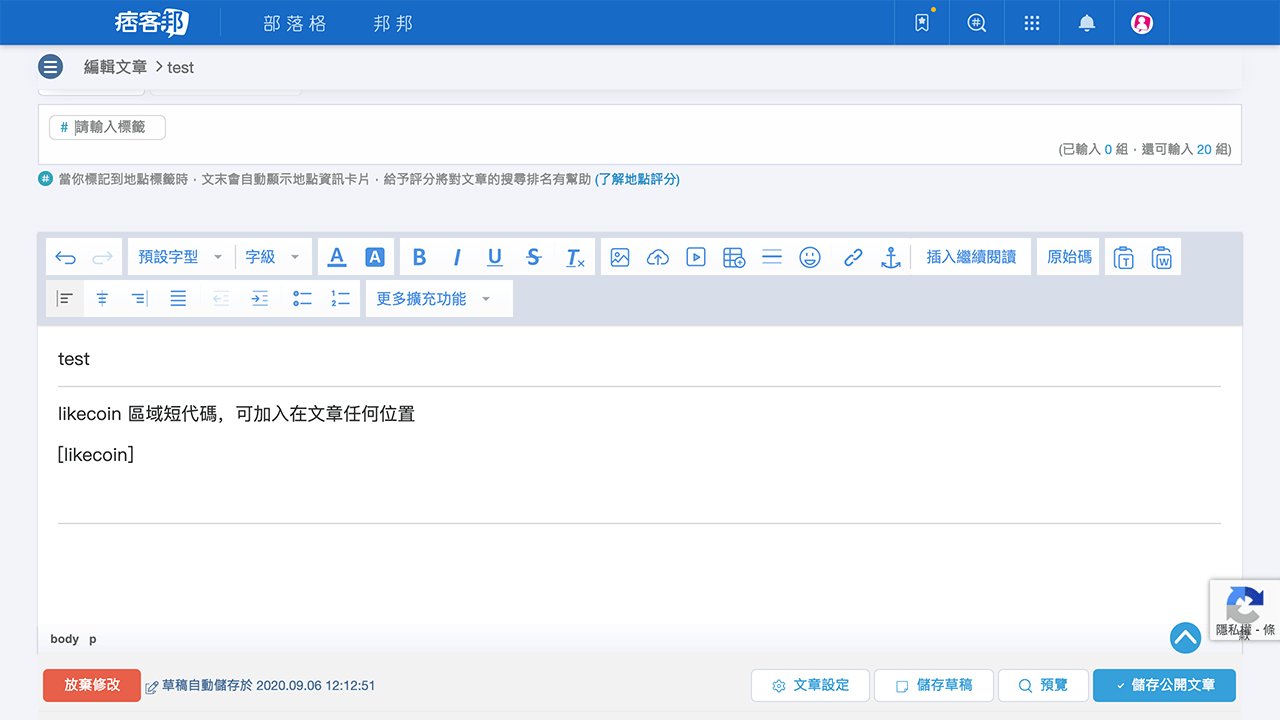Image resolution: width=1280 pixels, height=720 pixels.
Task: Insert a horizontal divider line
Action: coord(771,257)
